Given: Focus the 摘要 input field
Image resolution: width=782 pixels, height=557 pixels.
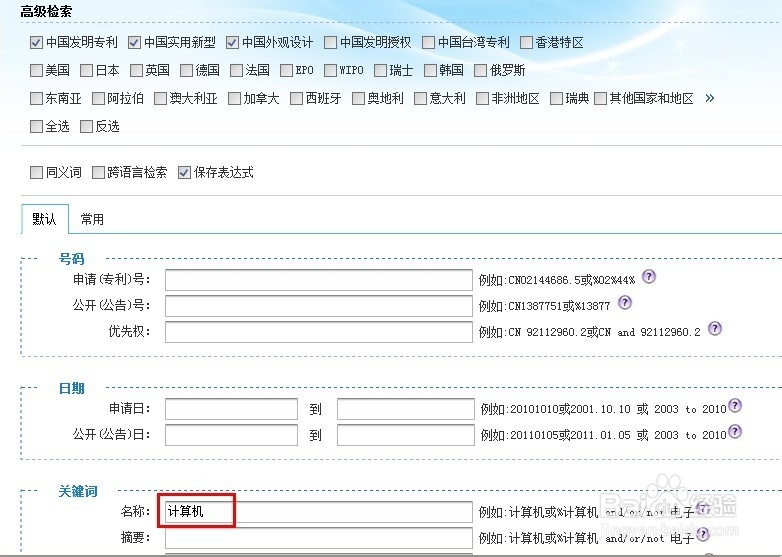Looking at the screenshot, I should click(319, 538).
